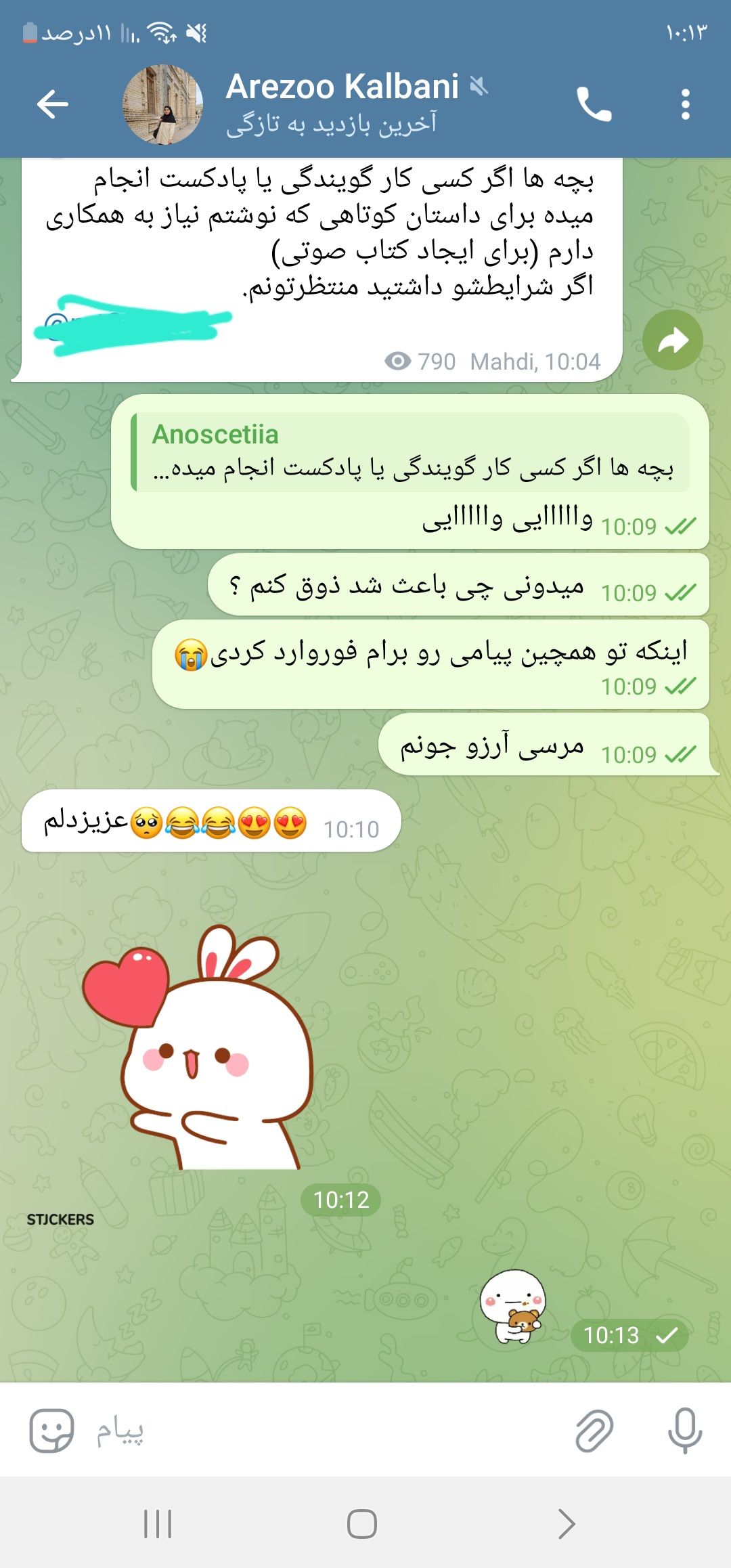Tap the Android back navigation chevron
Viewport: 731px width, 1568px height.
(567, 1524)
